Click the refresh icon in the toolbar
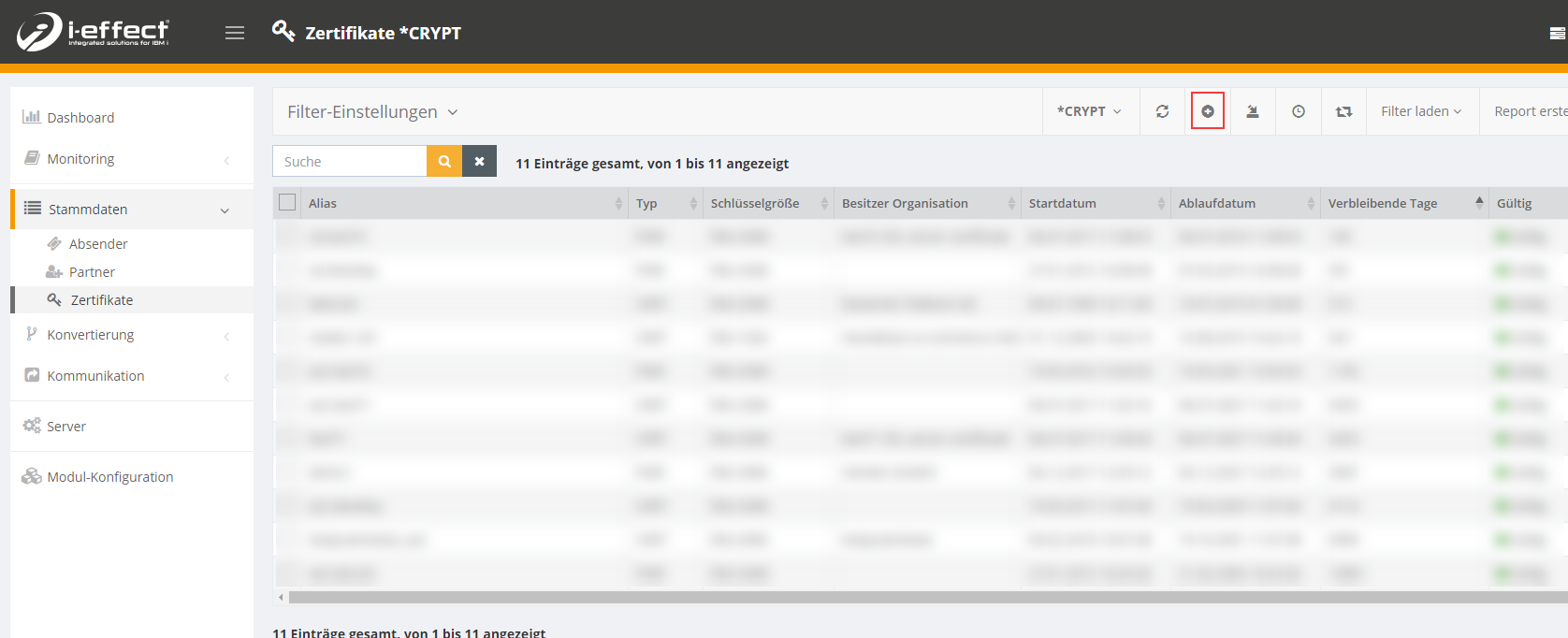 (x=1162, y=111)
